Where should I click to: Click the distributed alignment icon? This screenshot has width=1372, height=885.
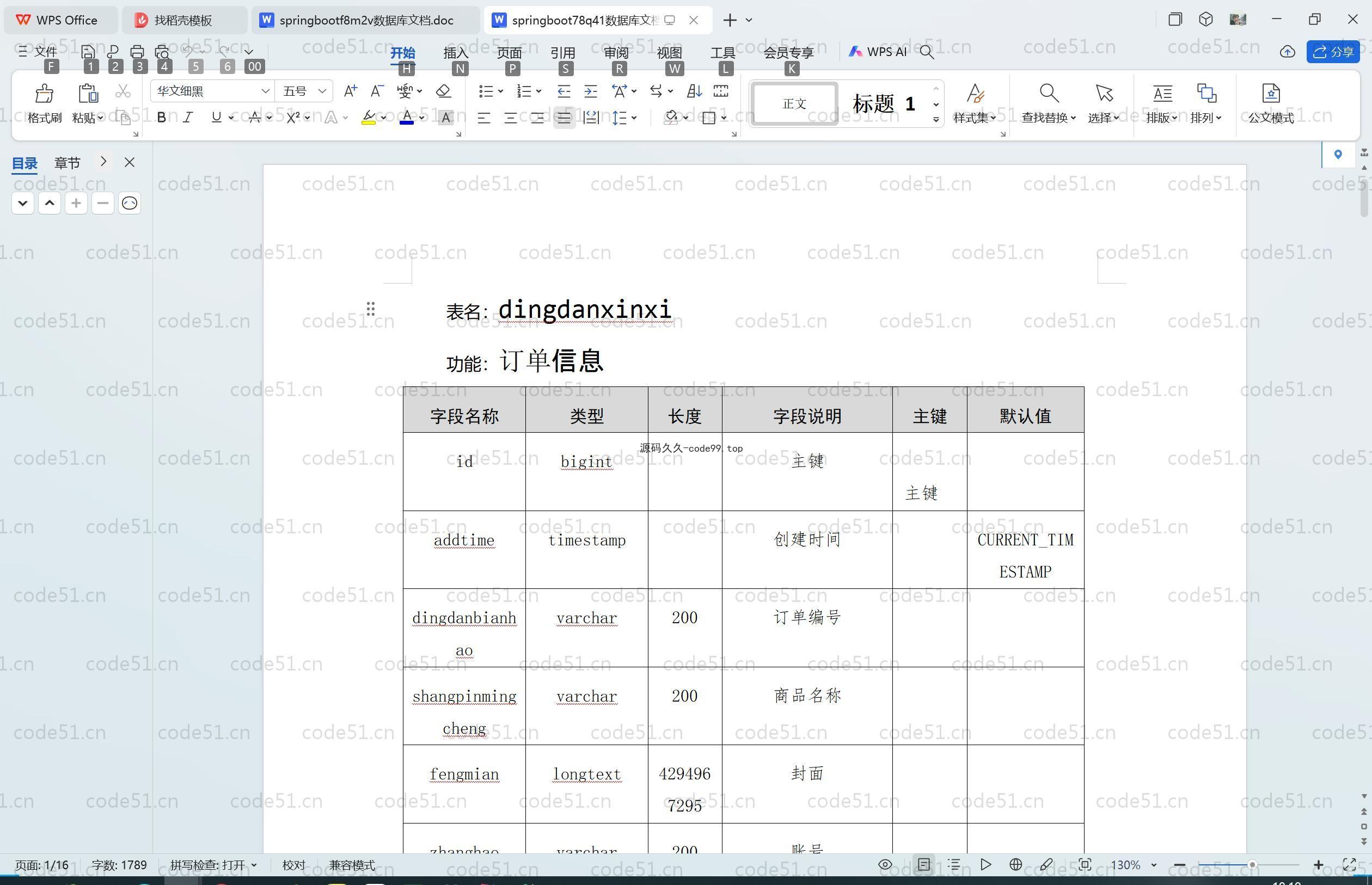click(590, 118)
